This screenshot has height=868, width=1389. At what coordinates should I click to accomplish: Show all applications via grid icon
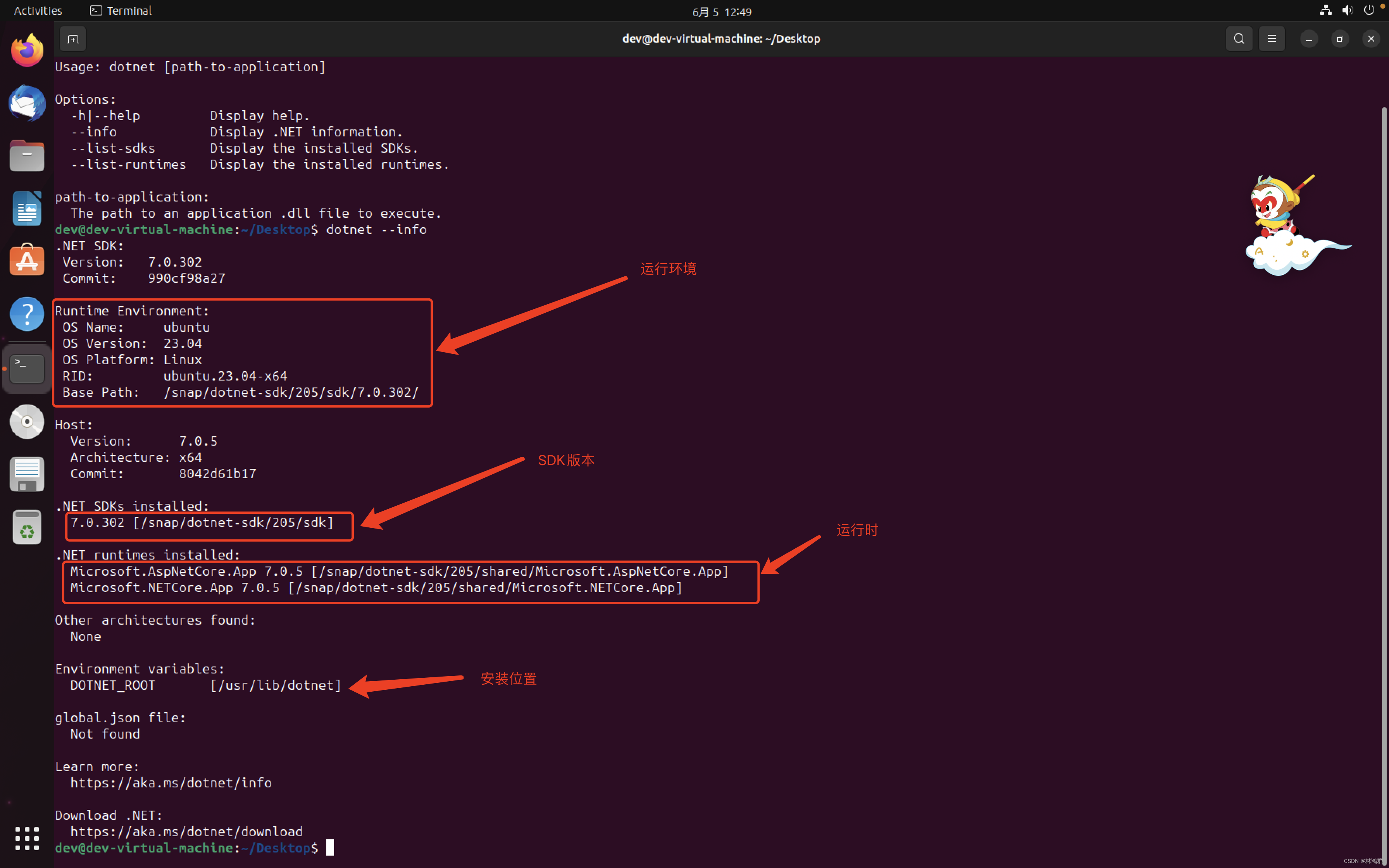point(26,838)
